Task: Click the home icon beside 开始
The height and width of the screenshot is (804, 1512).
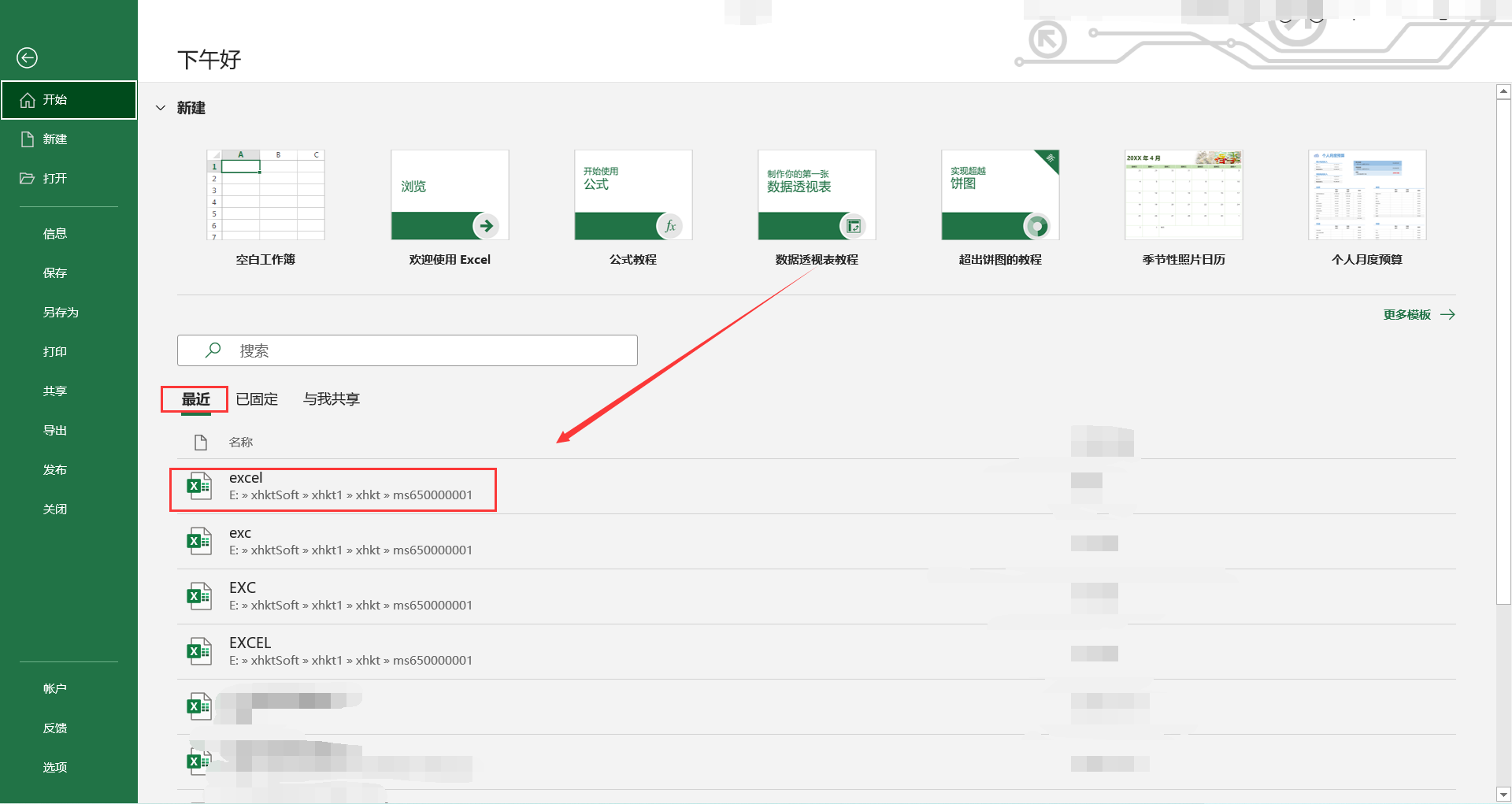Action: (28, 100)
